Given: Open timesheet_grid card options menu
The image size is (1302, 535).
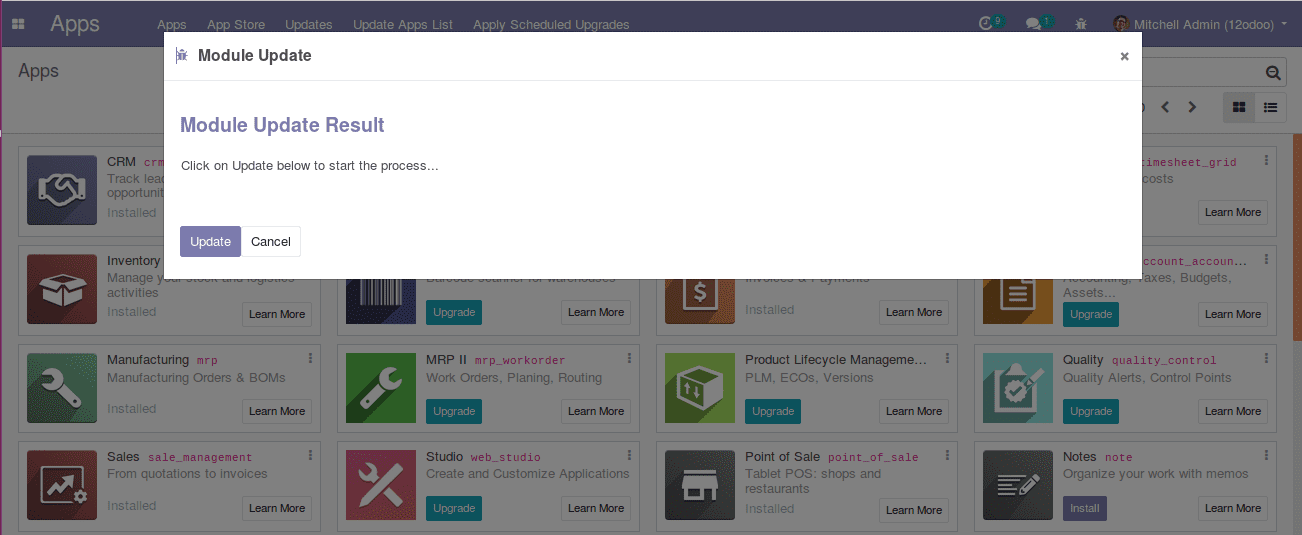Looking at the screenshot, I should tap(1266, 160).
